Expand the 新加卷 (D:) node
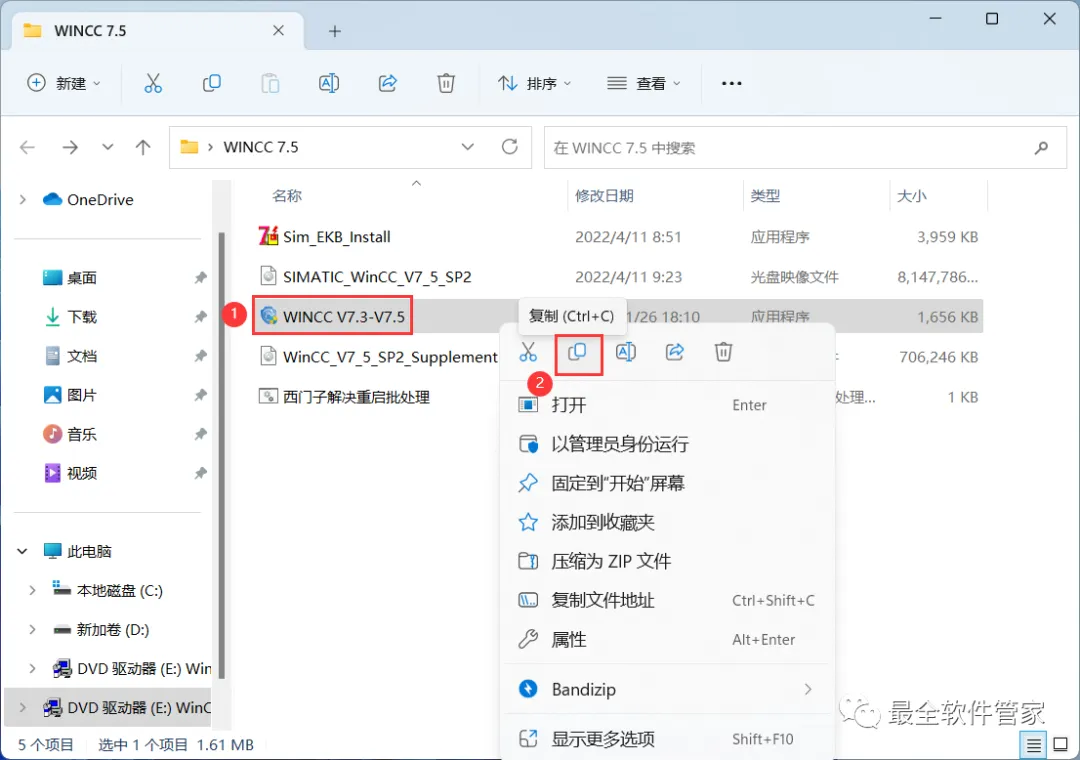Image resolution: width=1080 pixels, height=760 pixels. tap(32, 630)
